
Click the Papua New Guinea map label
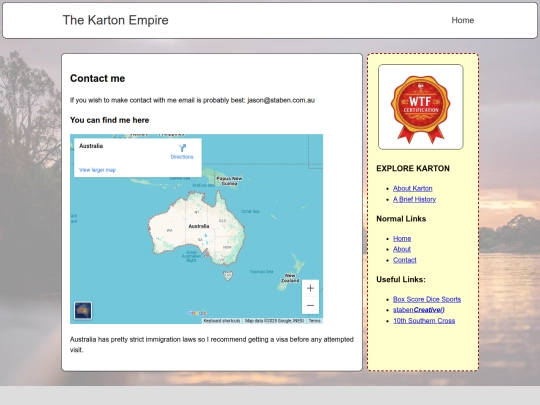click(229, 181)
